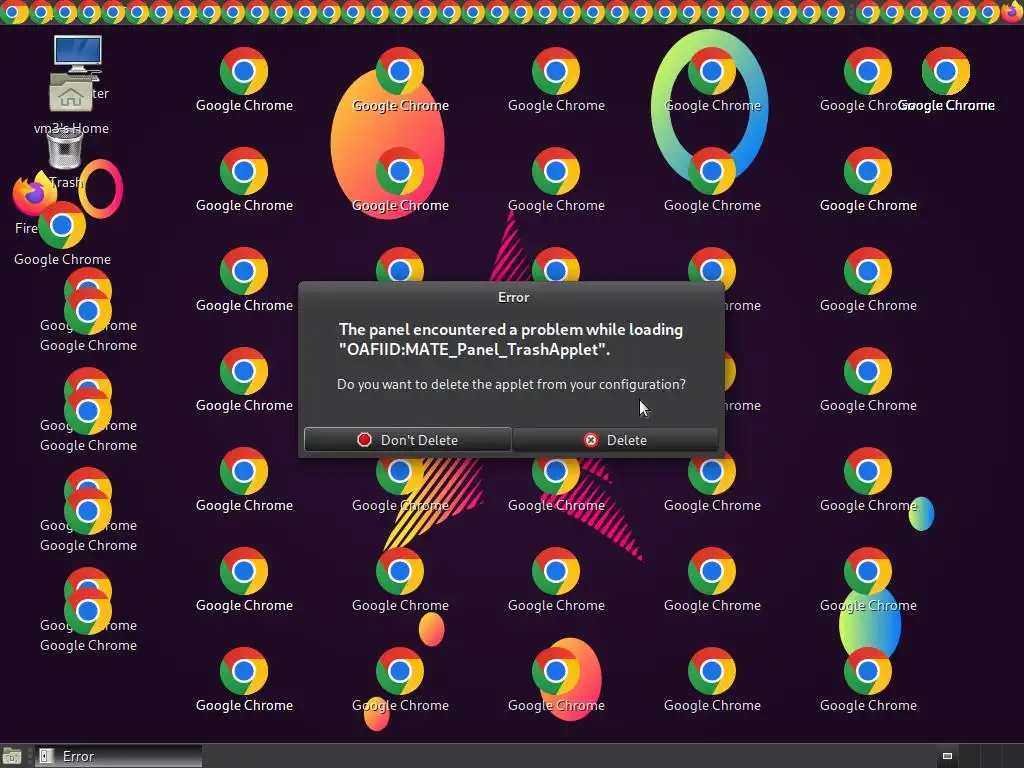Viewport: 1024px width, 768px height.
Task: Click the red stop icon on Don't Delete
Action: pos(364,440)
